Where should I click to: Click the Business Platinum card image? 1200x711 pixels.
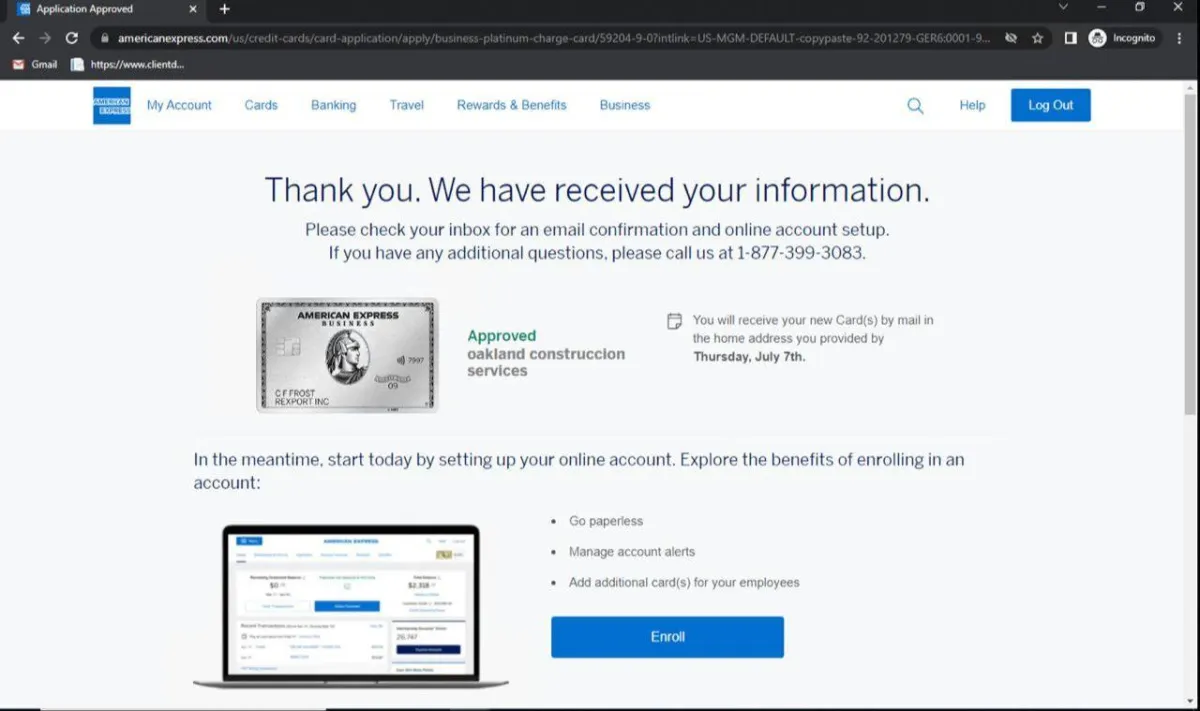pos(347,355)
